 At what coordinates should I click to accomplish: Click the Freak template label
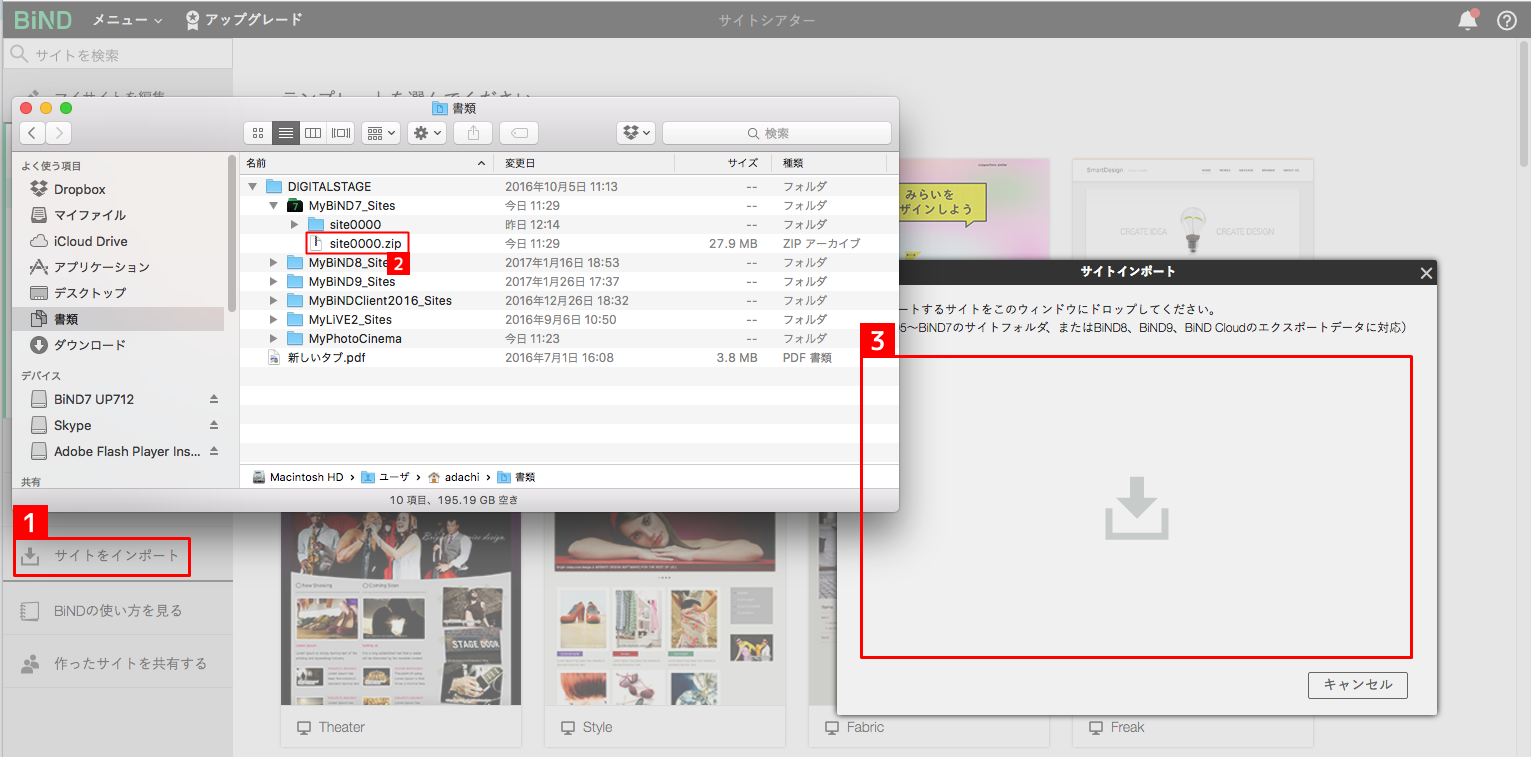[1127, 727]
